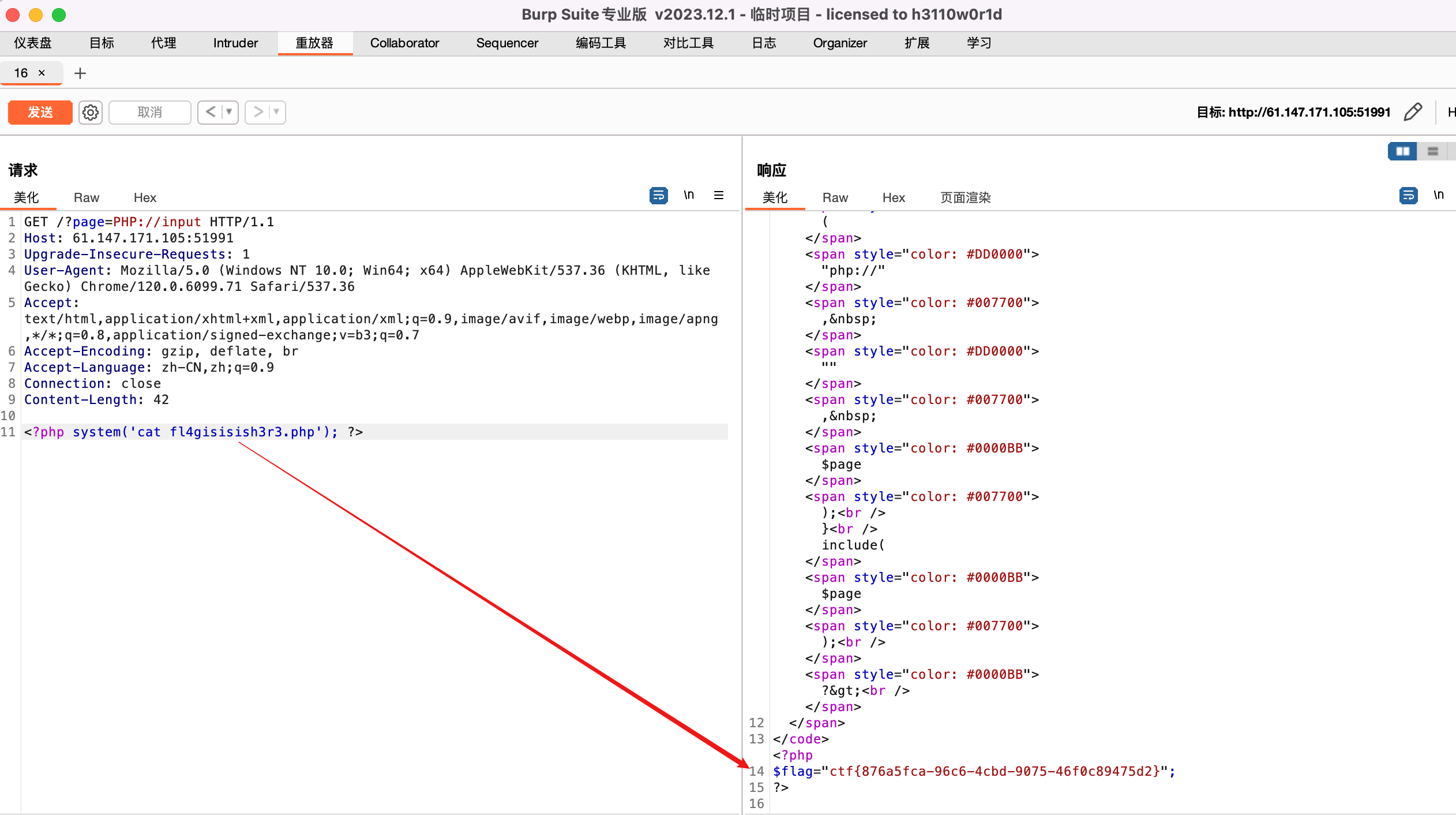Viewport: 1456px width, 815px height.
Task: Click the 发送 send button
Action: point(39,112)
